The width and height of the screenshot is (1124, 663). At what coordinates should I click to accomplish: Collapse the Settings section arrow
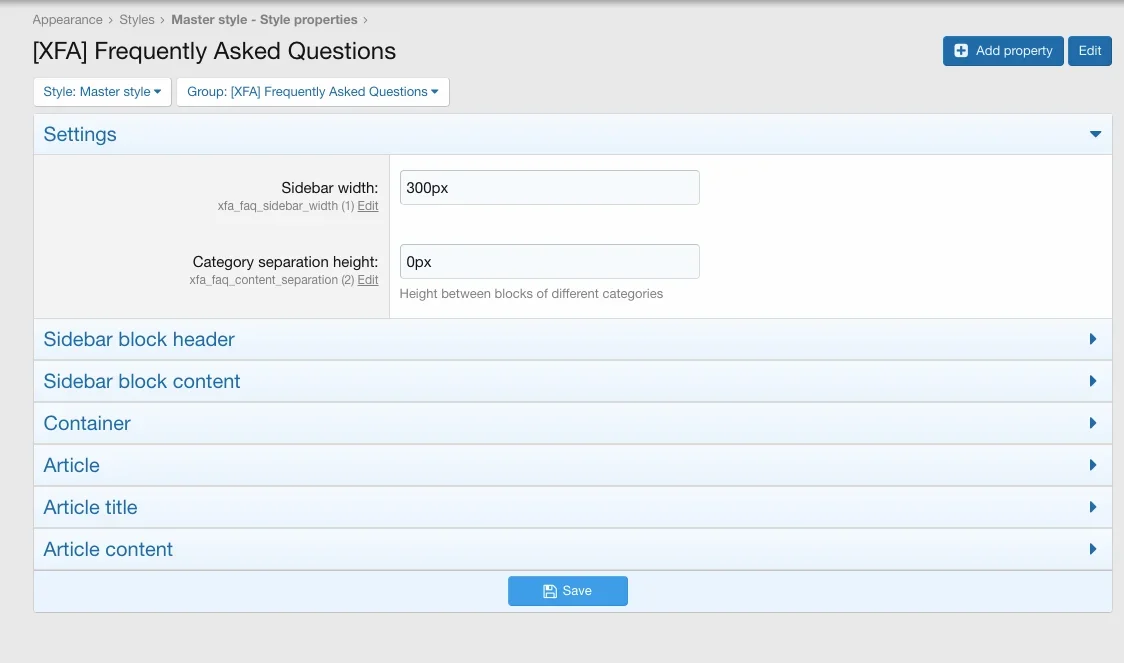click(1095, 135)
